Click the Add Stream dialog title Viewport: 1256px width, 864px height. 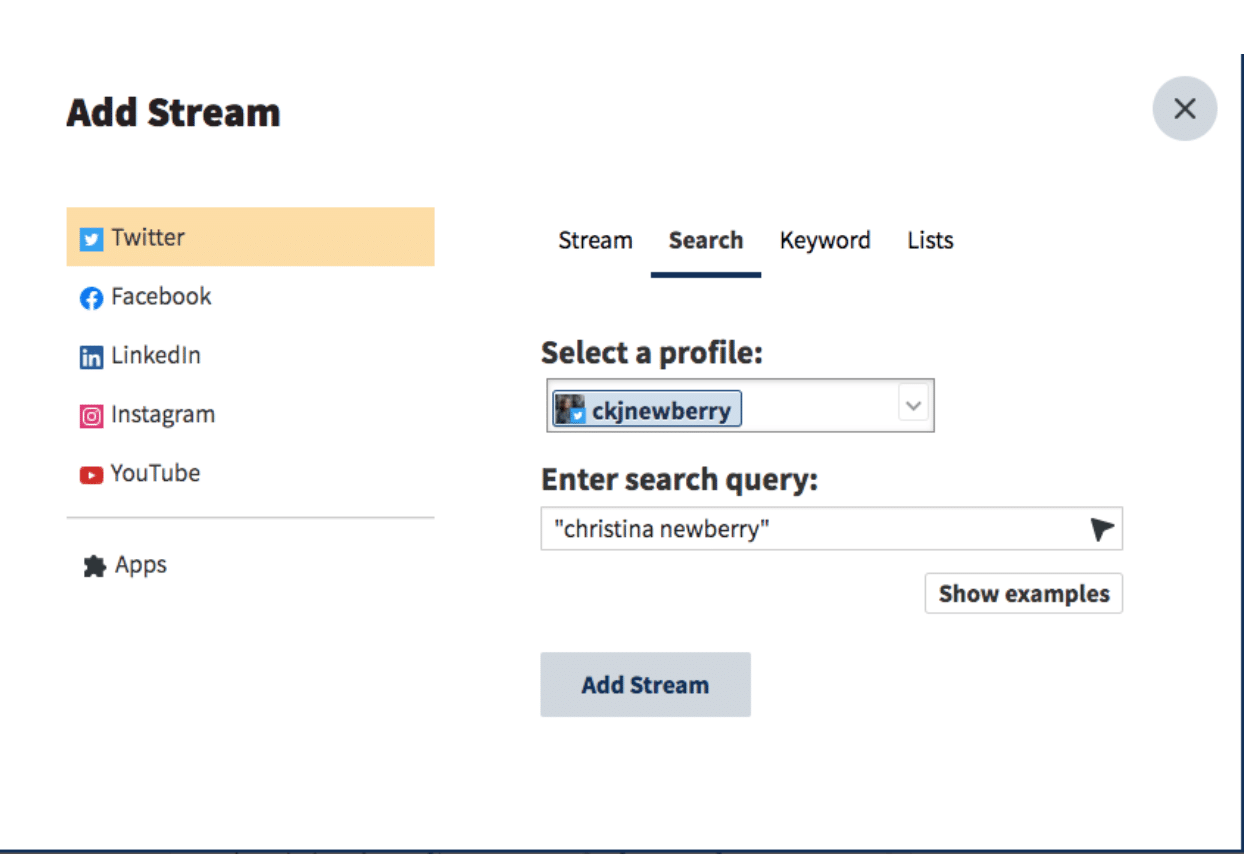pyautogui.click(x=172, y=112)
